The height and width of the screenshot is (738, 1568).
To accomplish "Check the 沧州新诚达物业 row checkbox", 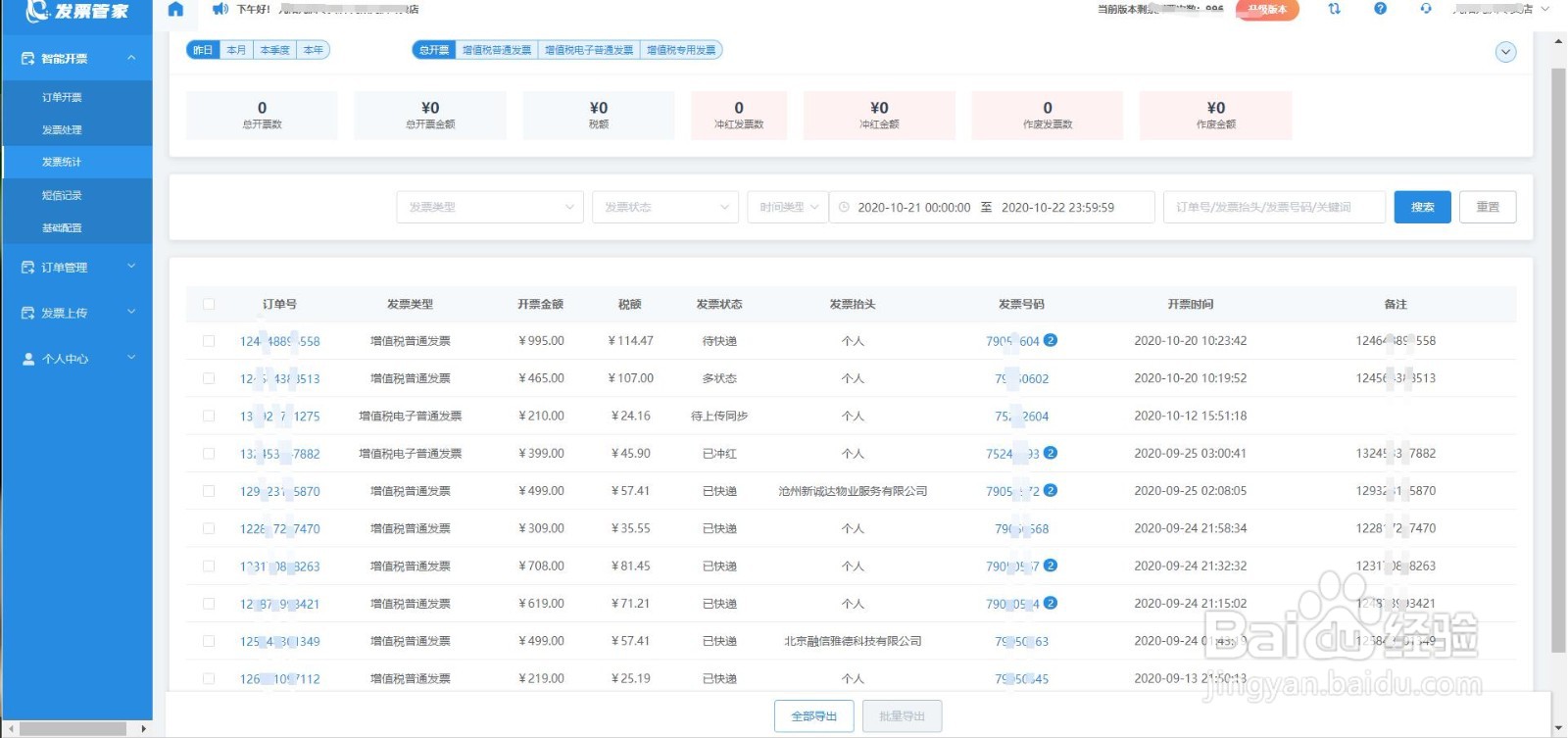I will pos(209,491).
